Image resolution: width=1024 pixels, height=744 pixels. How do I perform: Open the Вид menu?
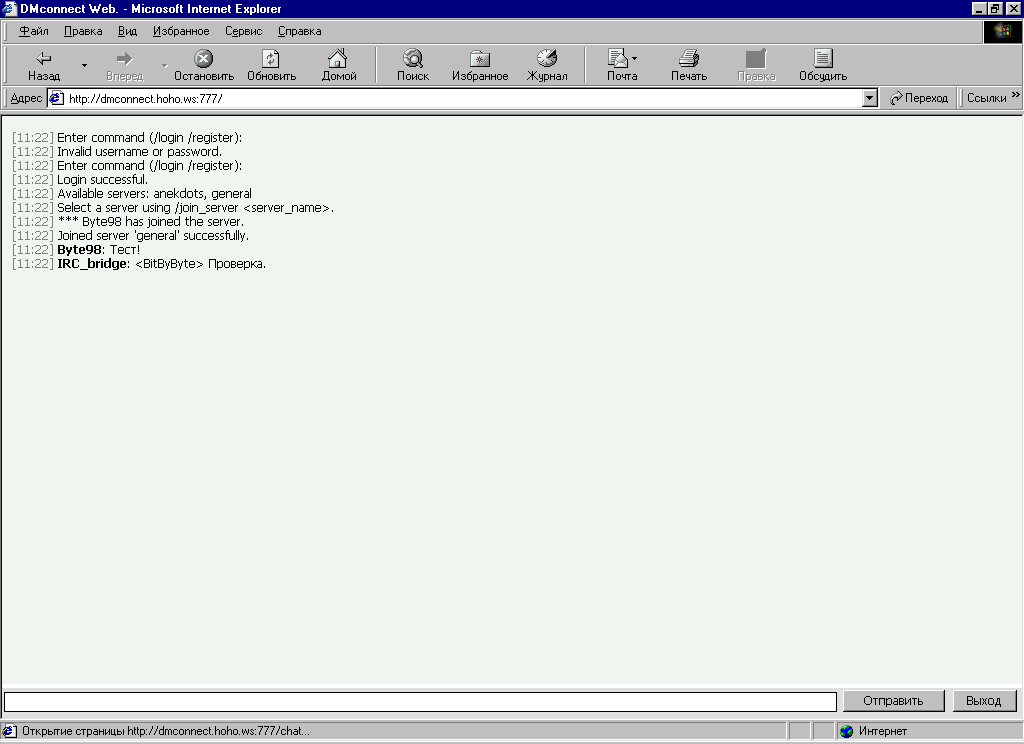coord(127,31)
